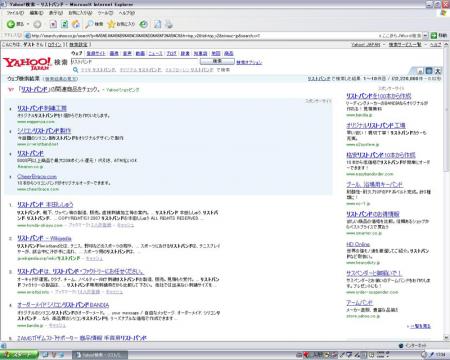The image size is (450, 360).
Task: Switch to ブログ (Blog) search tab
Action: (x=171, y=53)
